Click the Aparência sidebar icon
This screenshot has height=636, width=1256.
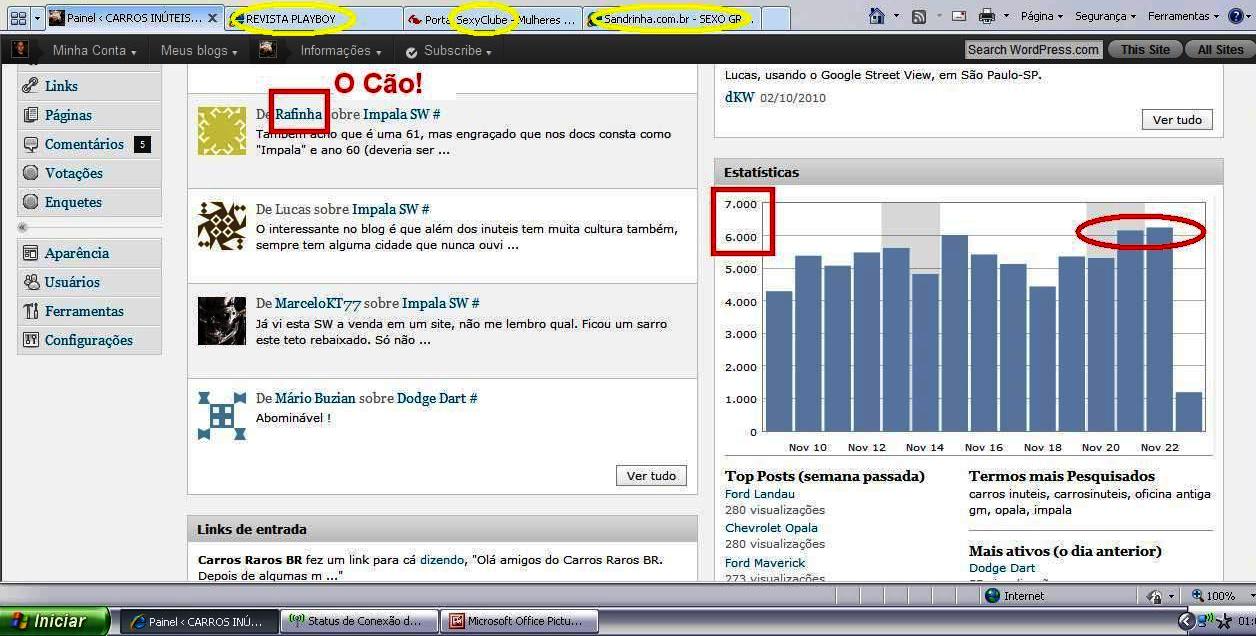tap(31, 253)
